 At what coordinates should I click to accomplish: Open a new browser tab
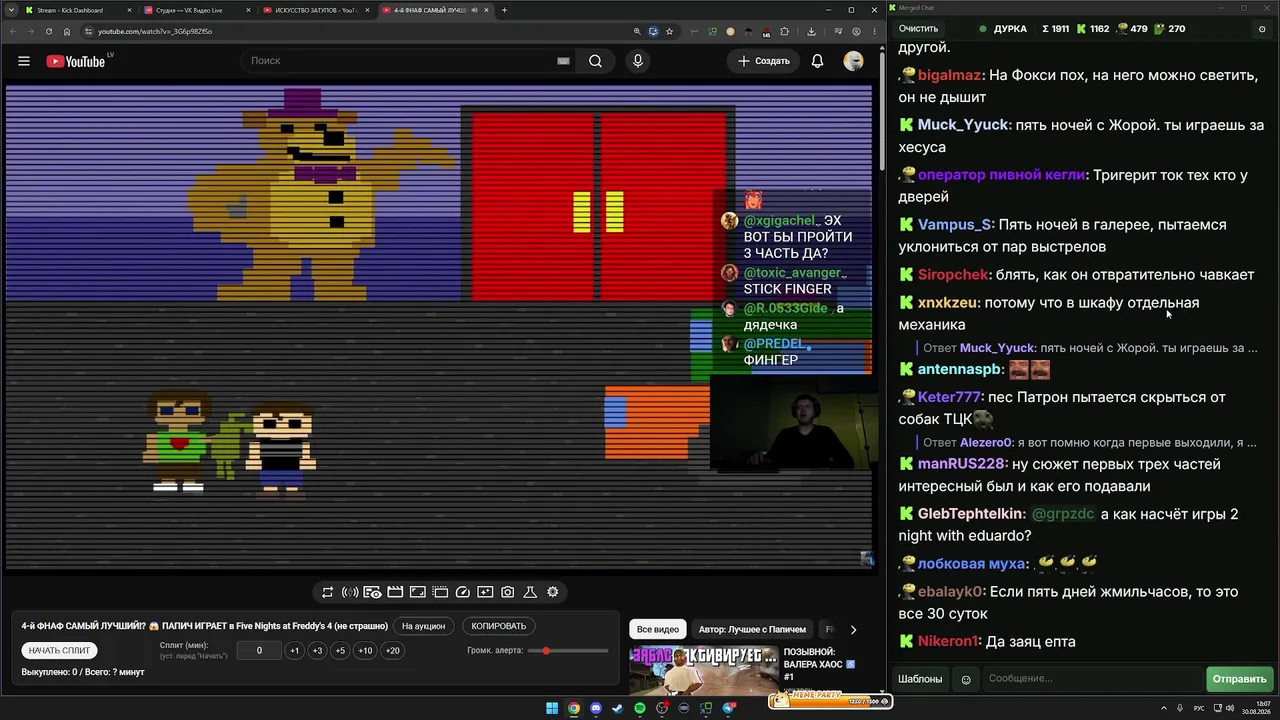click(504, 10)
